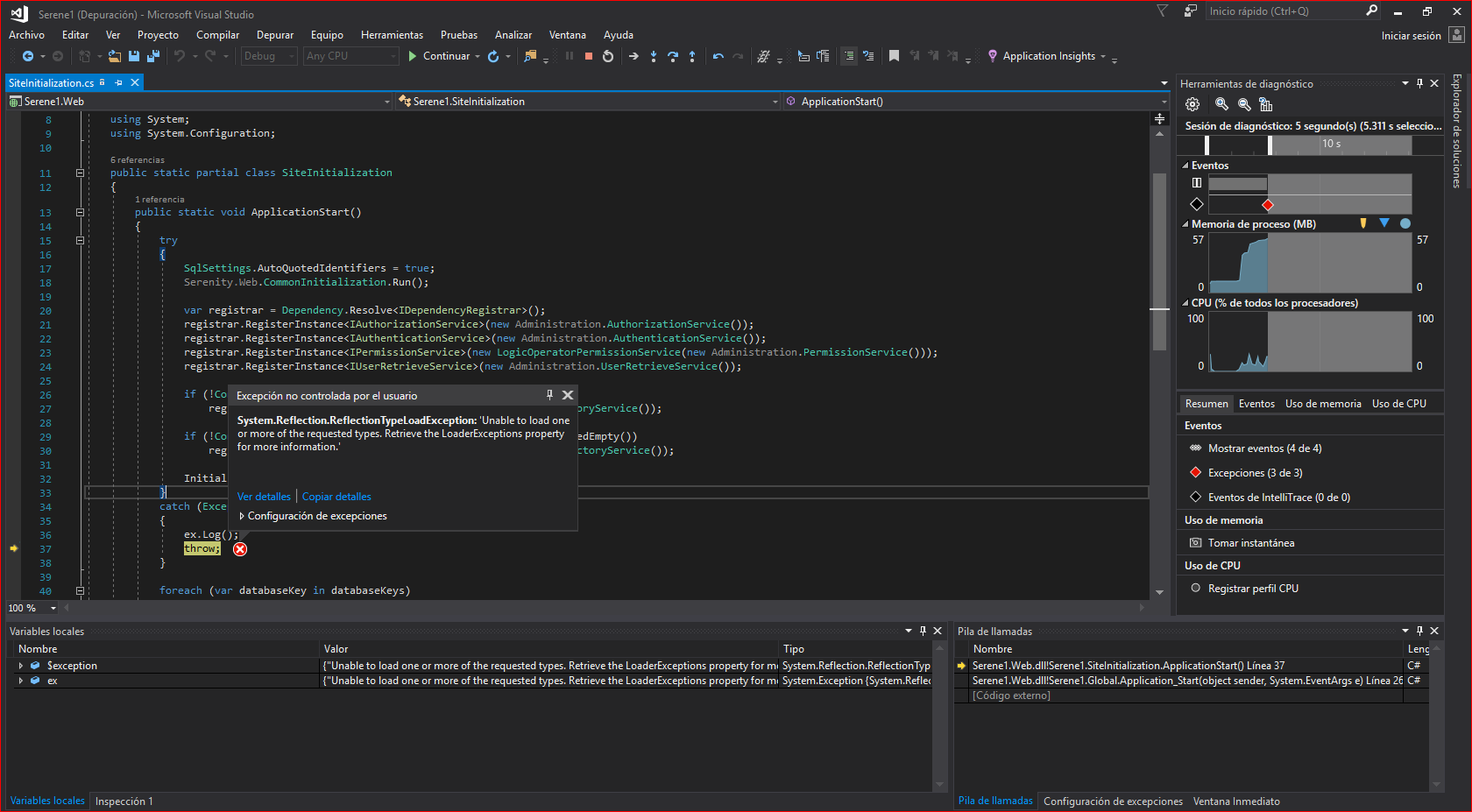This screenshot has width=1472, height=812.
Task: Click the Undo arrow in the toolbar
Action: [180, 56]
